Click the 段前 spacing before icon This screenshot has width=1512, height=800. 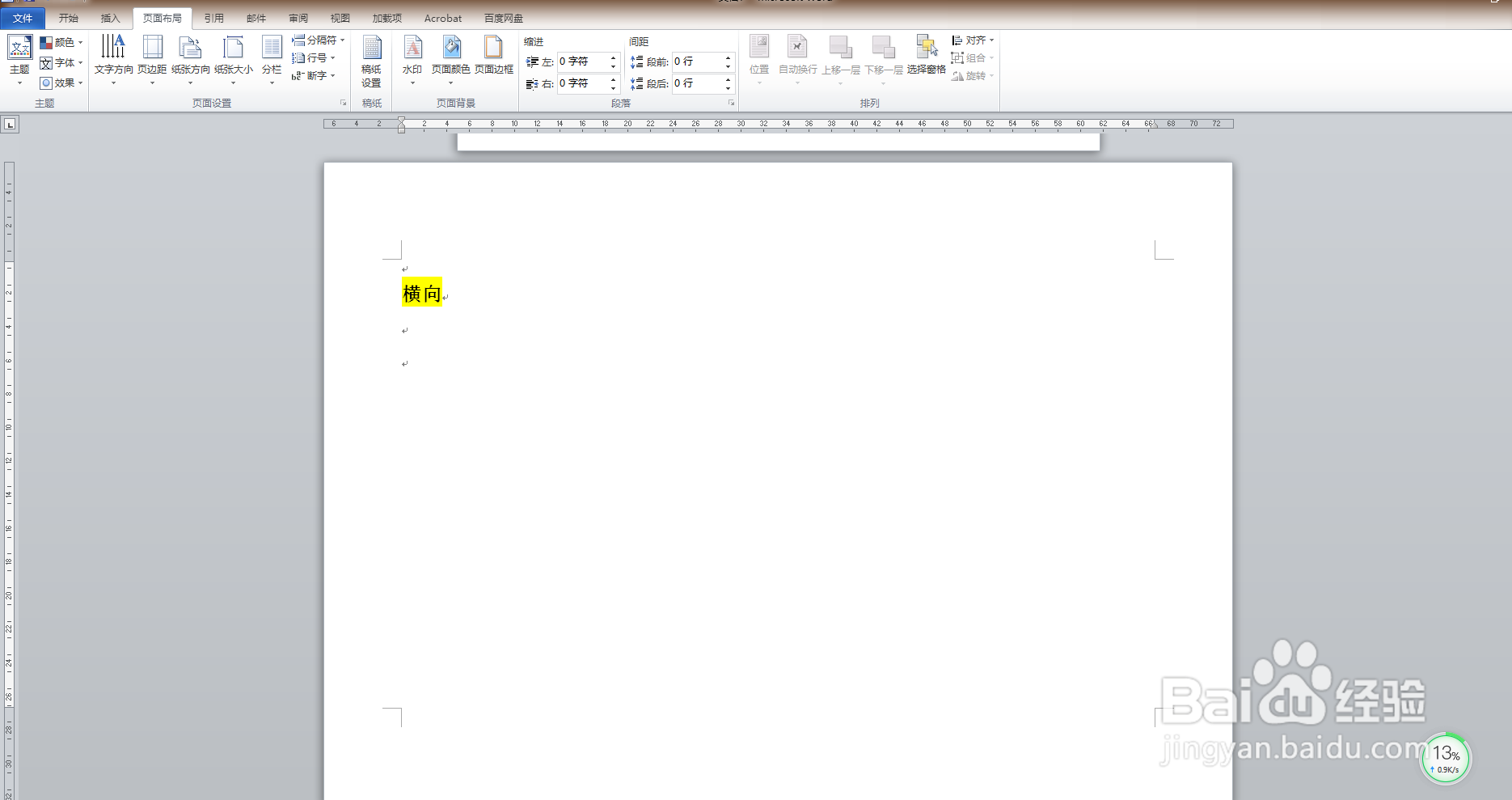(x=637, y=61)
